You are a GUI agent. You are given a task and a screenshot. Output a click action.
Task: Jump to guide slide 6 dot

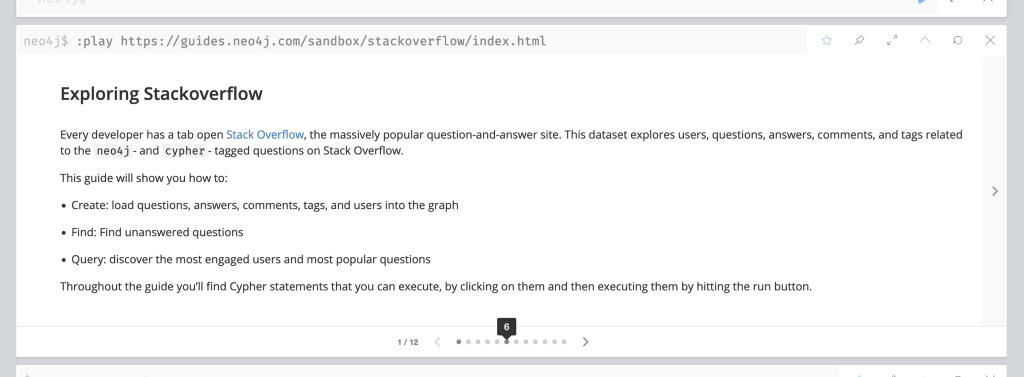tap(507, 342)
